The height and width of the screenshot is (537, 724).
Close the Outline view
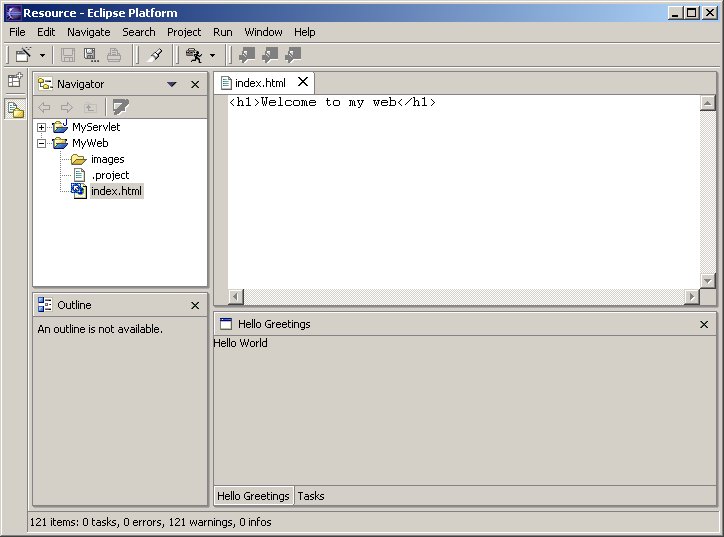tap(195, 305)
